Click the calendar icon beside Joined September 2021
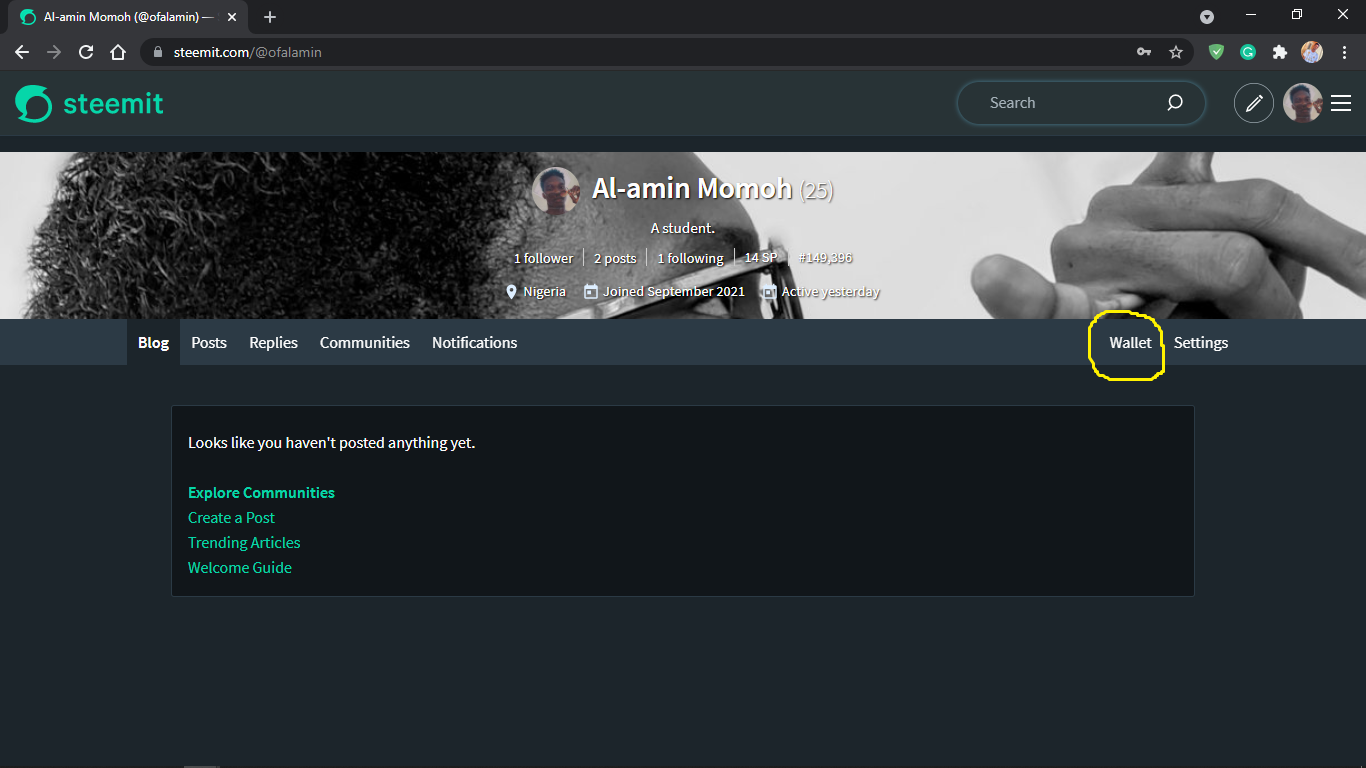 click(x=589, y=291)
